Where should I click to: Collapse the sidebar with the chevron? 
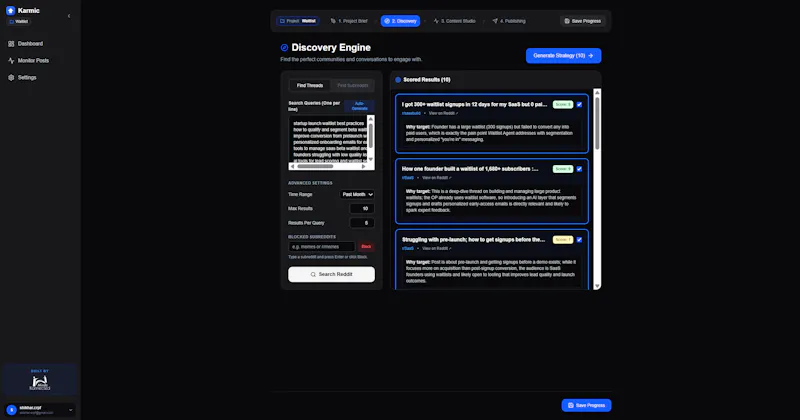coord(69,16)
